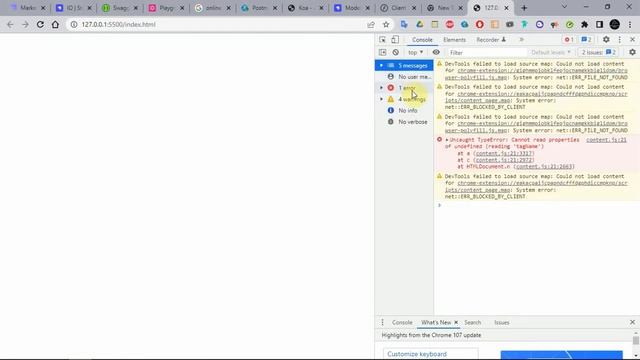Close the DevTools panel

coord(632,40)
